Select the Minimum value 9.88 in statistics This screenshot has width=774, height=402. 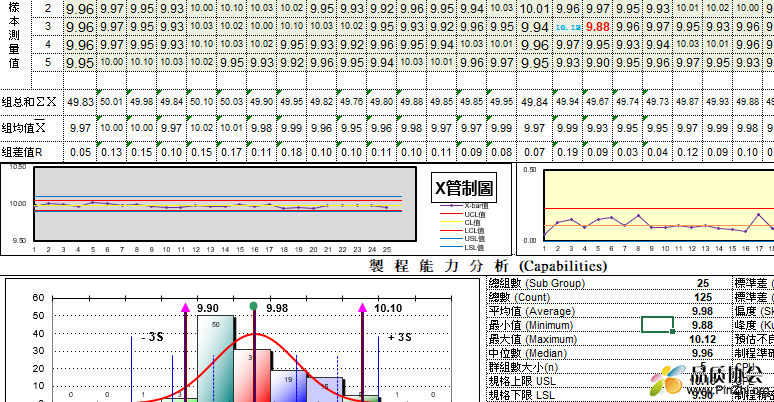(x=702, y=325)
